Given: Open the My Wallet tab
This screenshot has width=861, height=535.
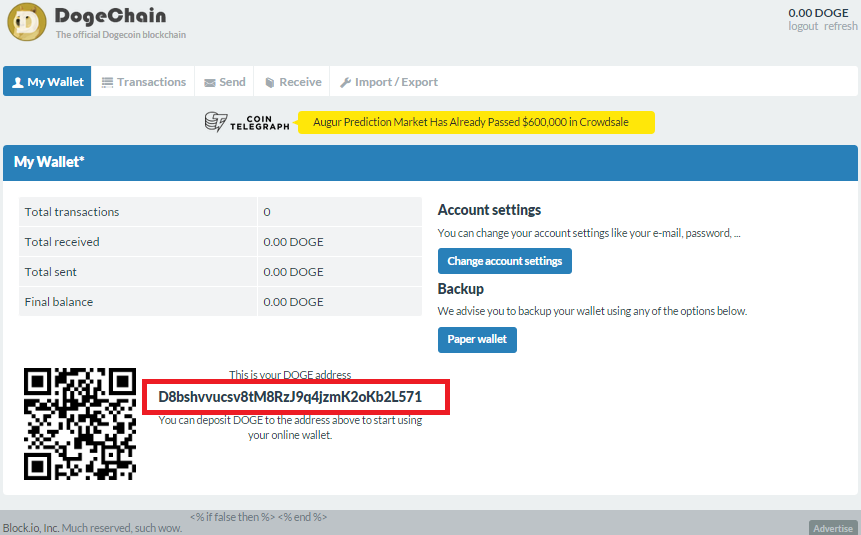Looking at the screenshot, I should [x=47, y=81].
